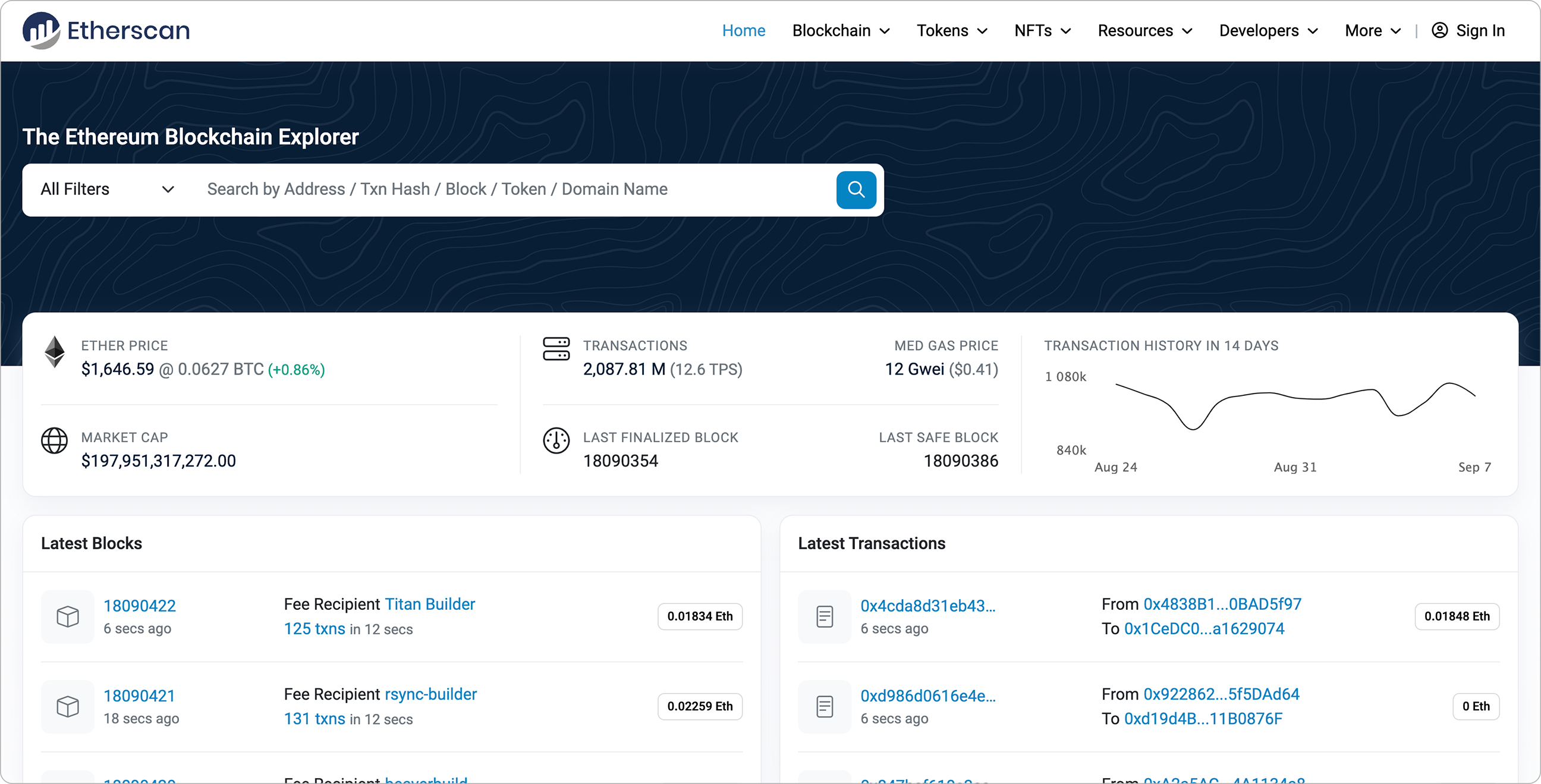Screen dimensions: 1541x784
Task: Open the All Filters dropdown
Action: (108, 190)
